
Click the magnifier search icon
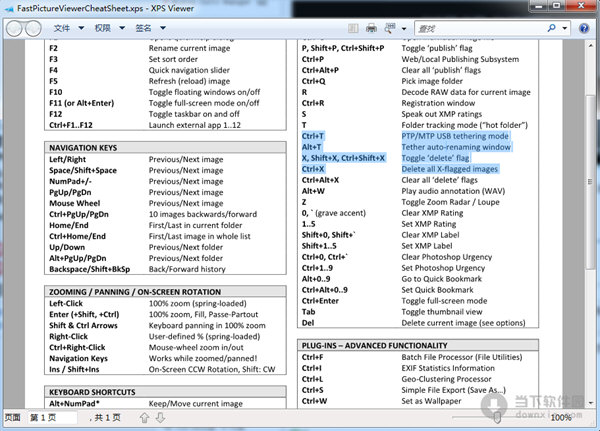click(x=551, y=28)
